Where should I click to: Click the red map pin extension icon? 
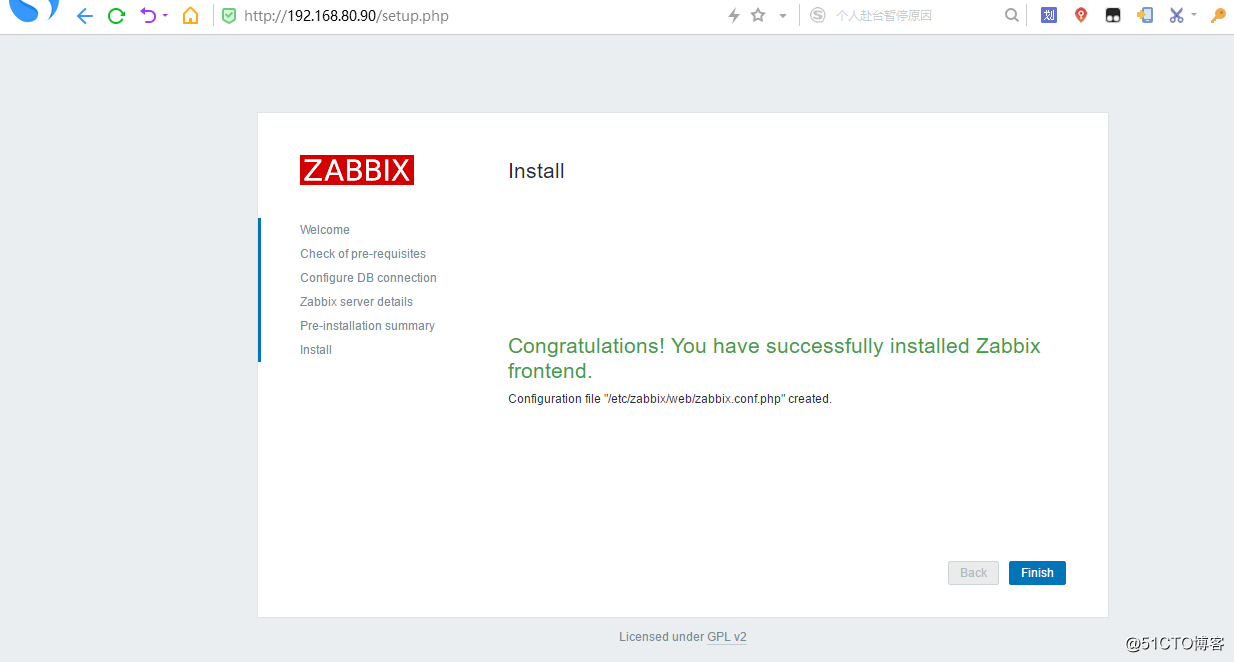click(x=1081, y=15)
